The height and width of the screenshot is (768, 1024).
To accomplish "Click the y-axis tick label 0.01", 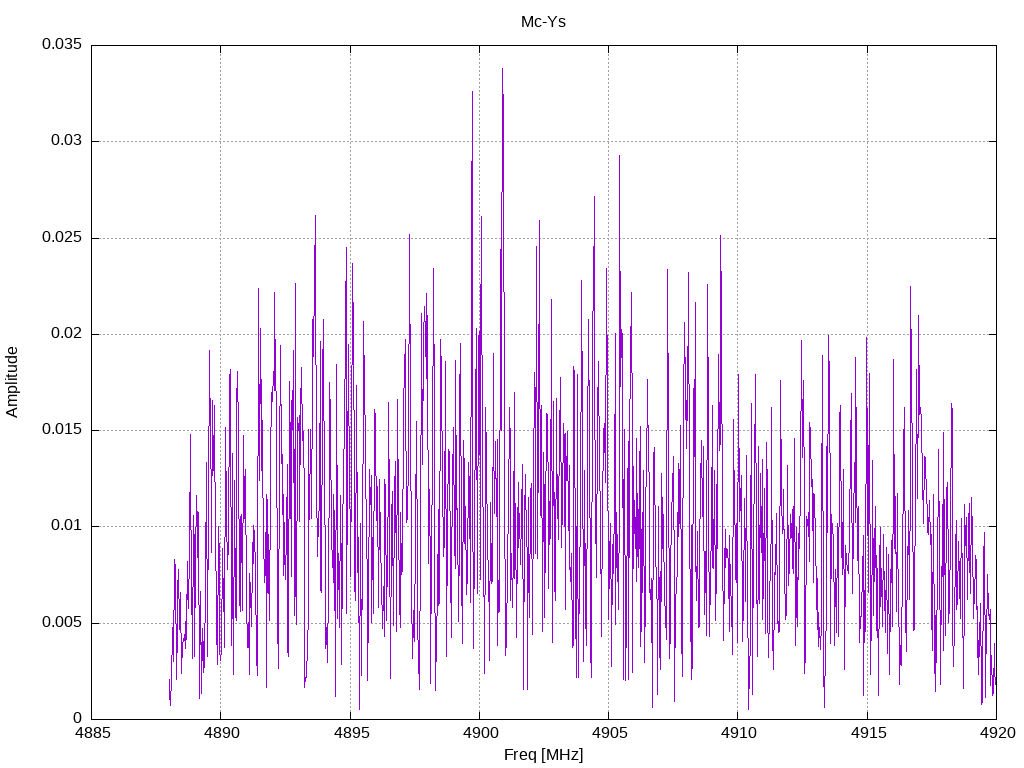I will point(67,526).
